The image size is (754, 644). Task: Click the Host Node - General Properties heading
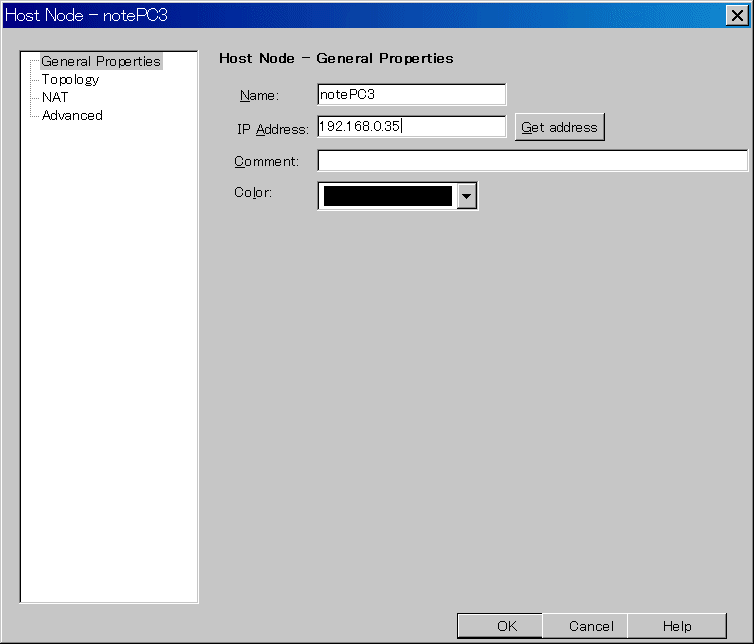pos(336,58)
